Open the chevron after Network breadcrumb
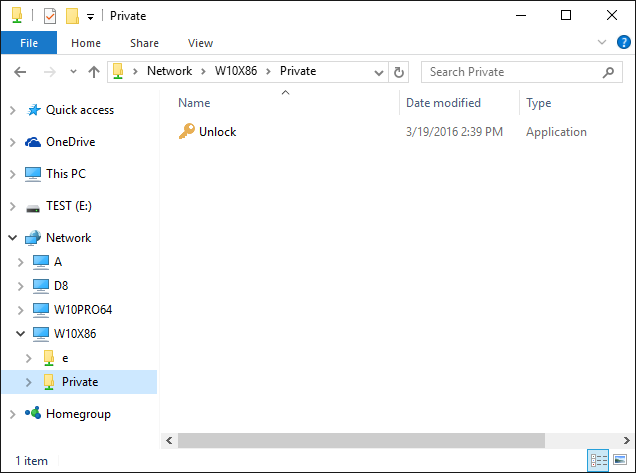Viewport: 636px width, 473px height. pyautogui.click(x=203, y=72)
